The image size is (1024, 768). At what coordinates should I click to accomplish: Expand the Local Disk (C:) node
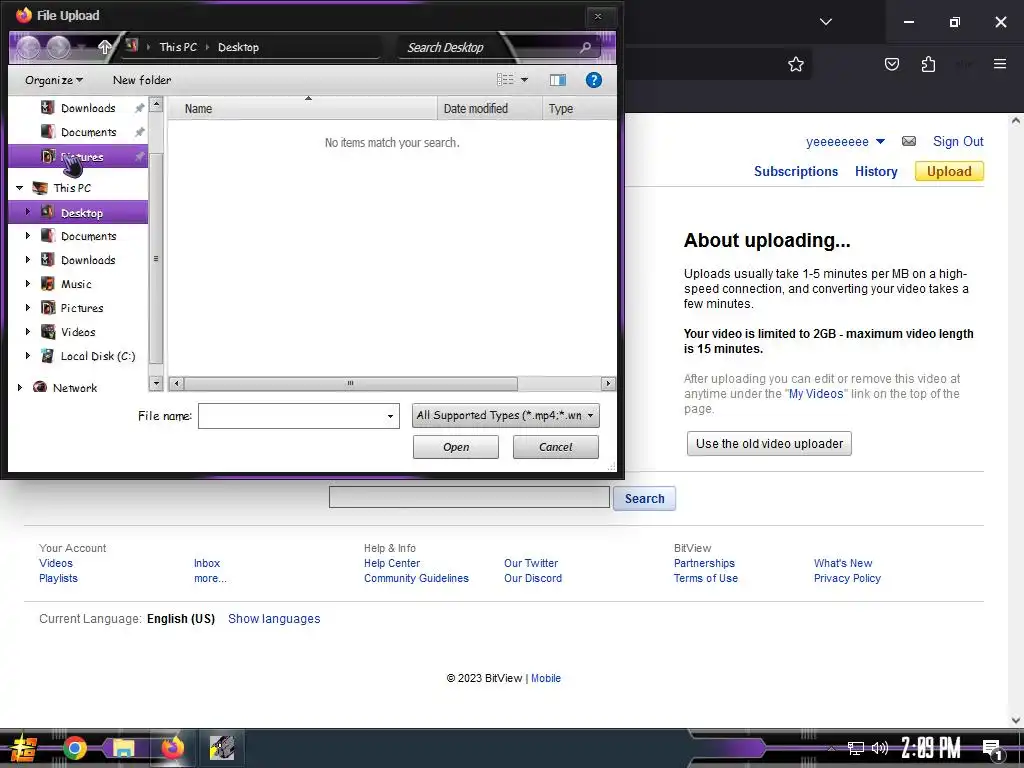tap(27, 356)
